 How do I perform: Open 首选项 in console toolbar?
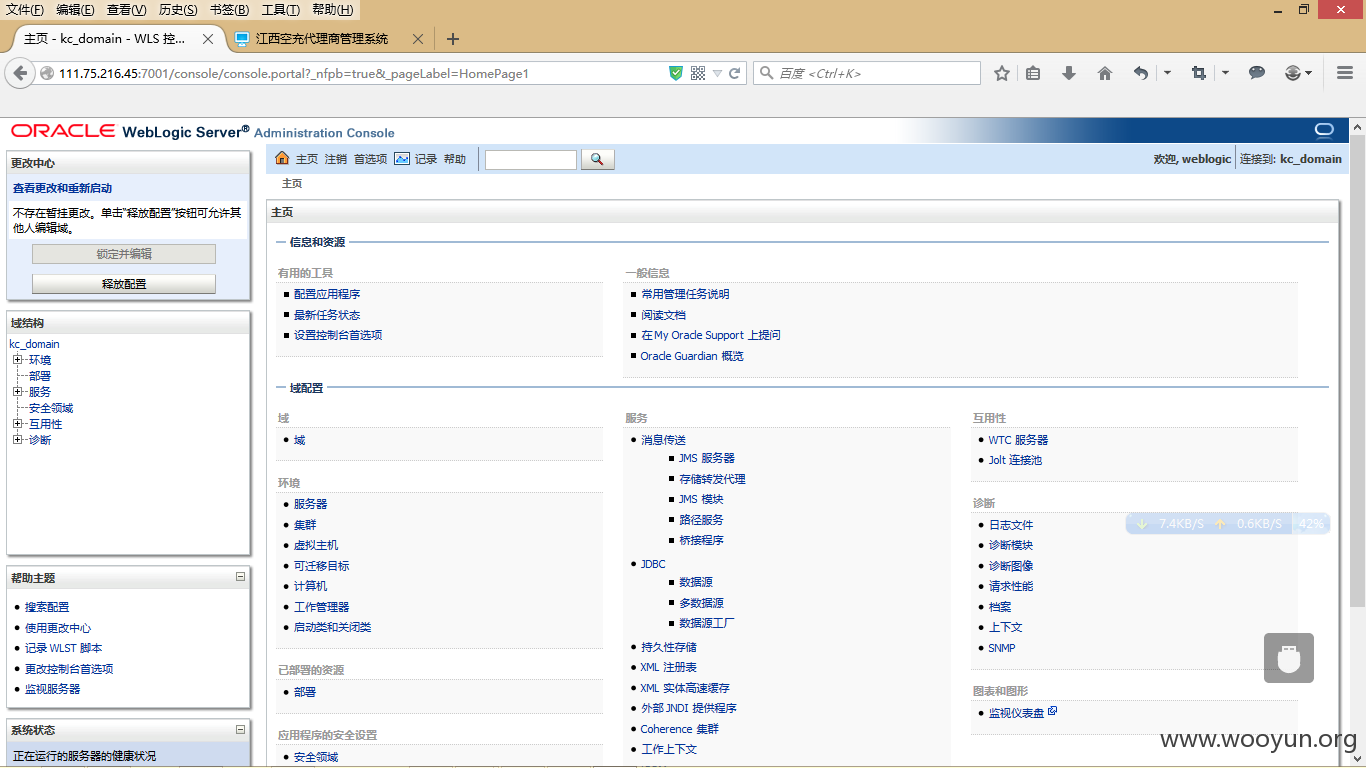tap(370, 159)
